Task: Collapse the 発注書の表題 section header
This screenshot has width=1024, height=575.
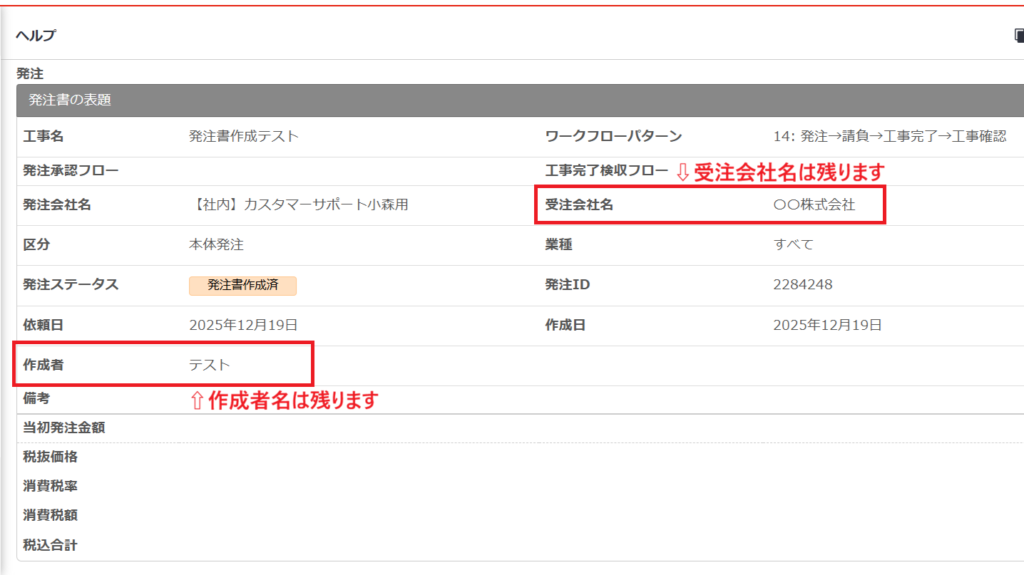Action: 70,100
